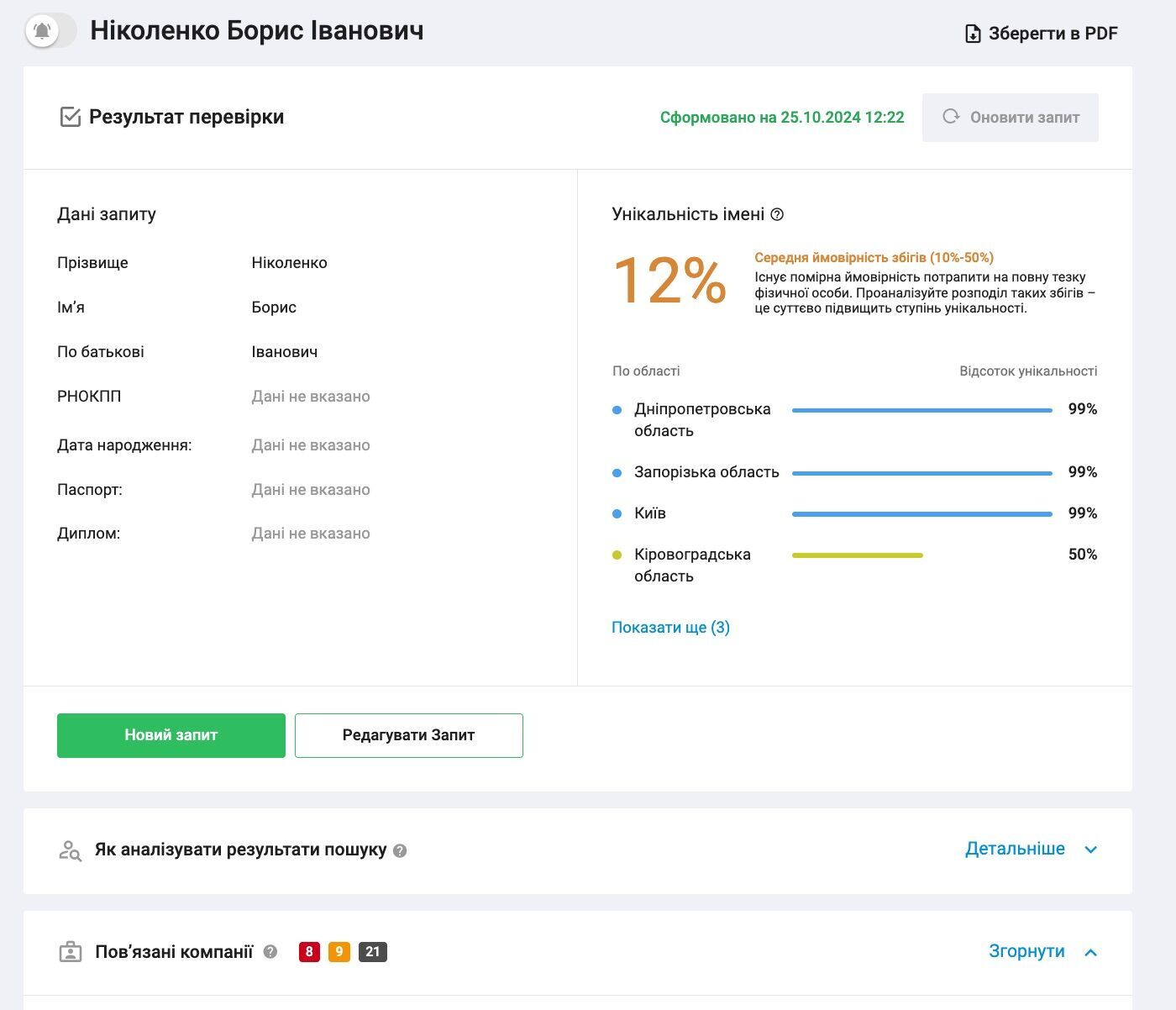Click the Дніпропетровська область label
This screenshot has width=1176, height=1010.
tap(702, 420)
